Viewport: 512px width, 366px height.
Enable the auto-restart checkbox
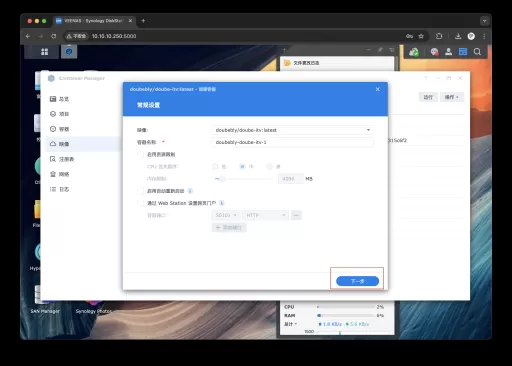(141, 191)
